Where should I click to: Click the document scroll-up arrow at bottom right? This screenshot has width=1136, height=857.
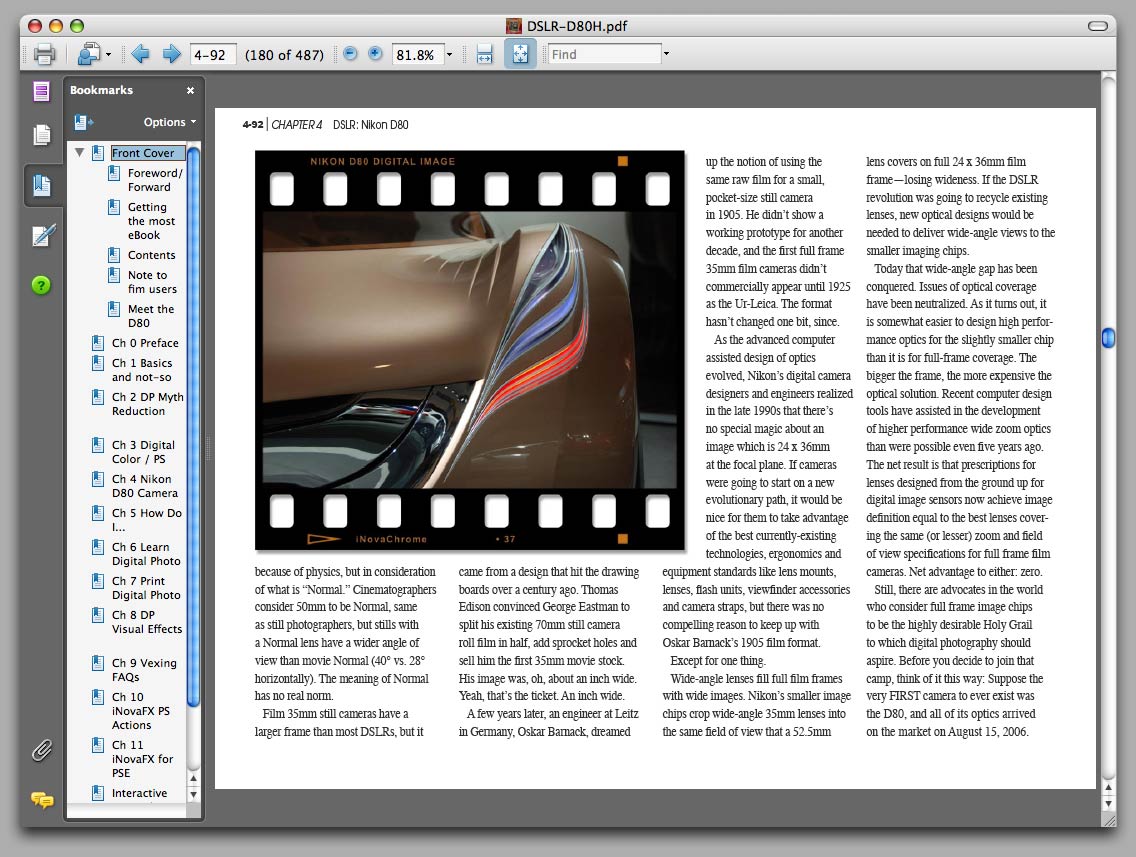pos(1108,787)
